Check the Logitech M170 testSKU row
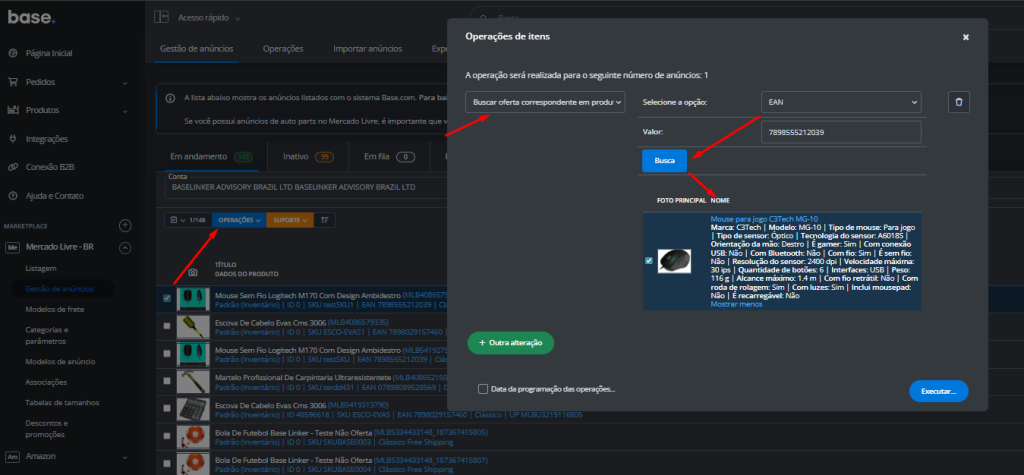The width and height of the screenshot is (1024, 475). (167, 353)
